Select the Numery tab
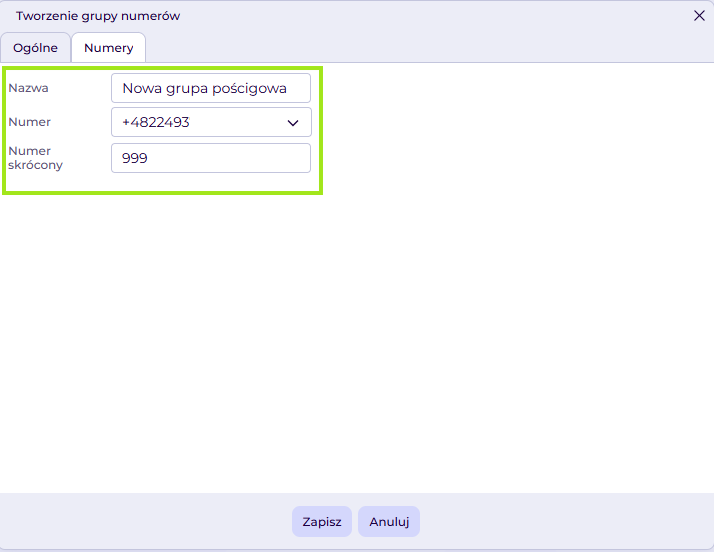Screen dimensions: 714x552 pyautogui.click(x=108, y=47)
